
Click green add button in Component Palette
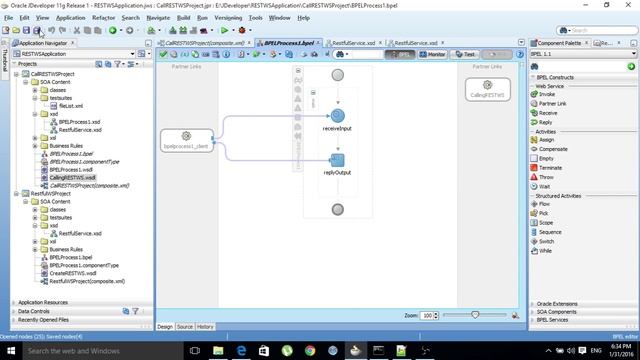point(631,66)
